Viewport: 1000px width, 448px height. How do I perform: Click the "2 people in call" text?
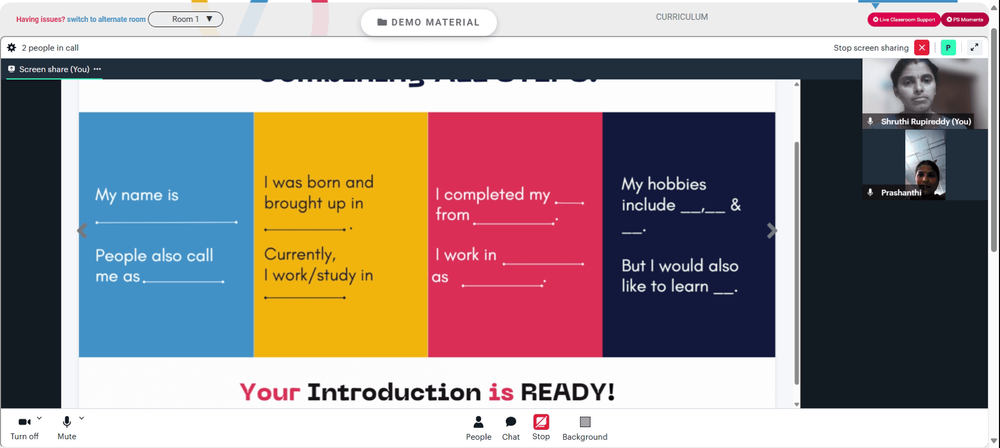click(x=50, y=48)
